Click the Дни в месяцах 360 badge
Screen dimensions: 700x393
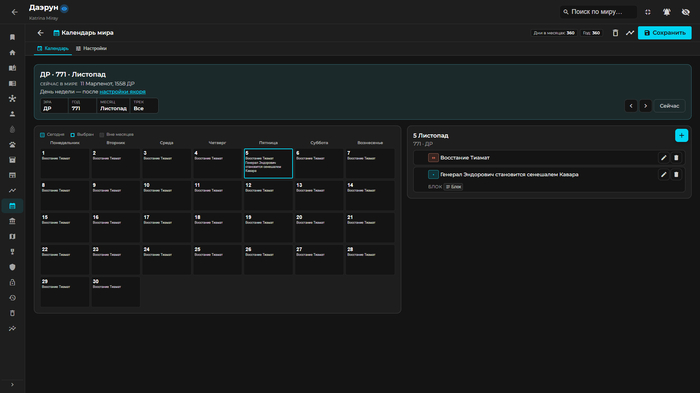(554, 33)
